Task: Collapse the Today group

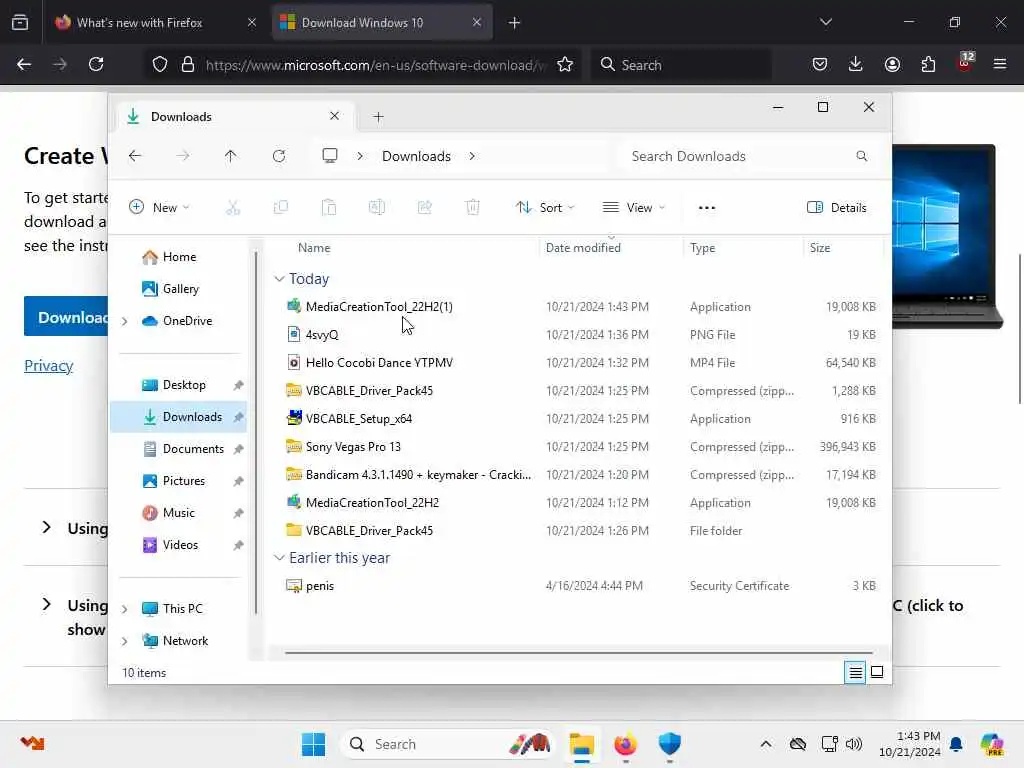Action: pos(279,279)
